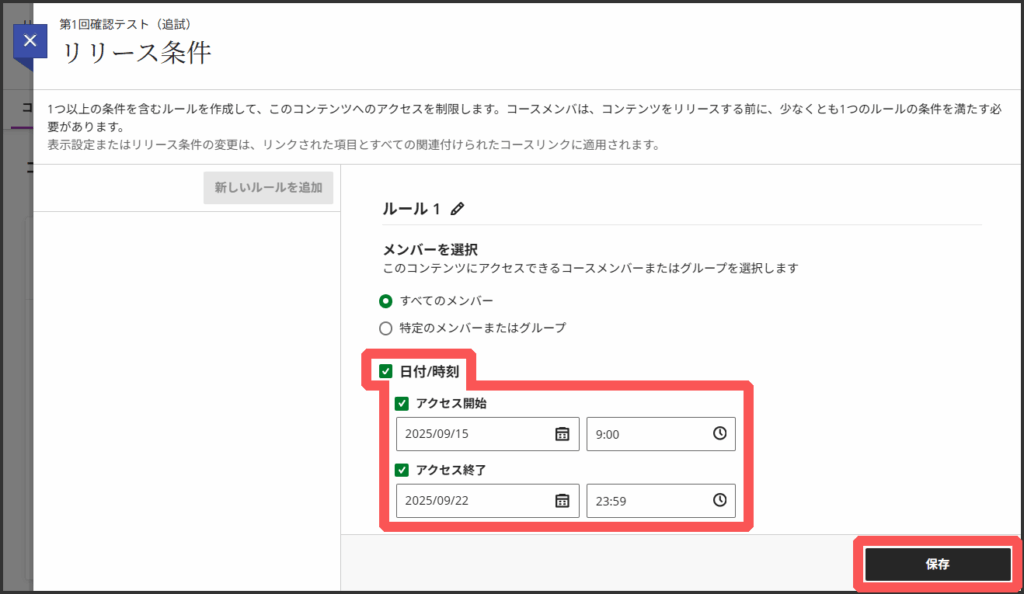This screenshot has height=594, width=1024.
Task: Click the ルール 1 rule title
Action: point(411,209)
